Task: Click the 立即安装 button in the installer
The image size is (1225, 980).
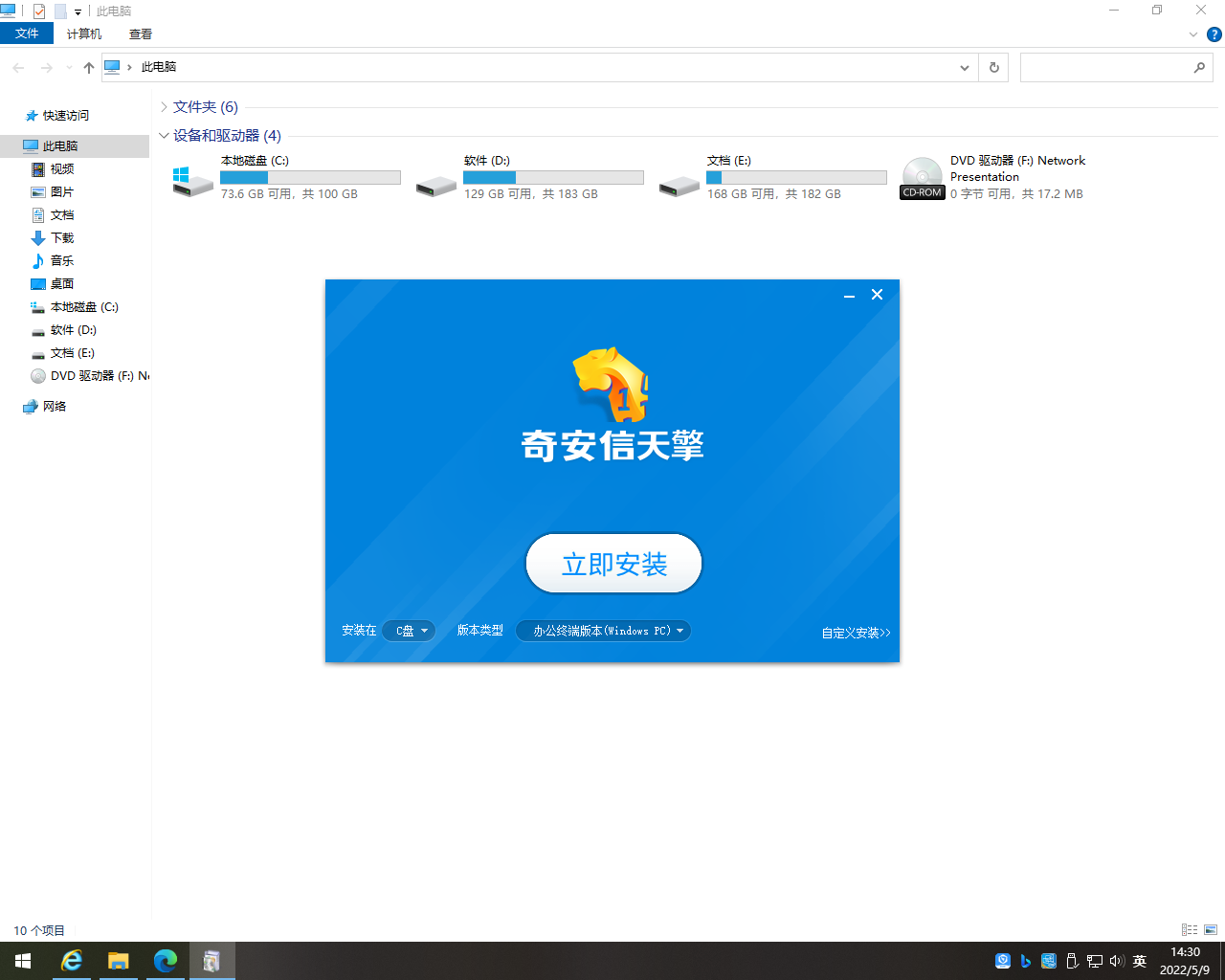Action: click(x=613, y=564)
